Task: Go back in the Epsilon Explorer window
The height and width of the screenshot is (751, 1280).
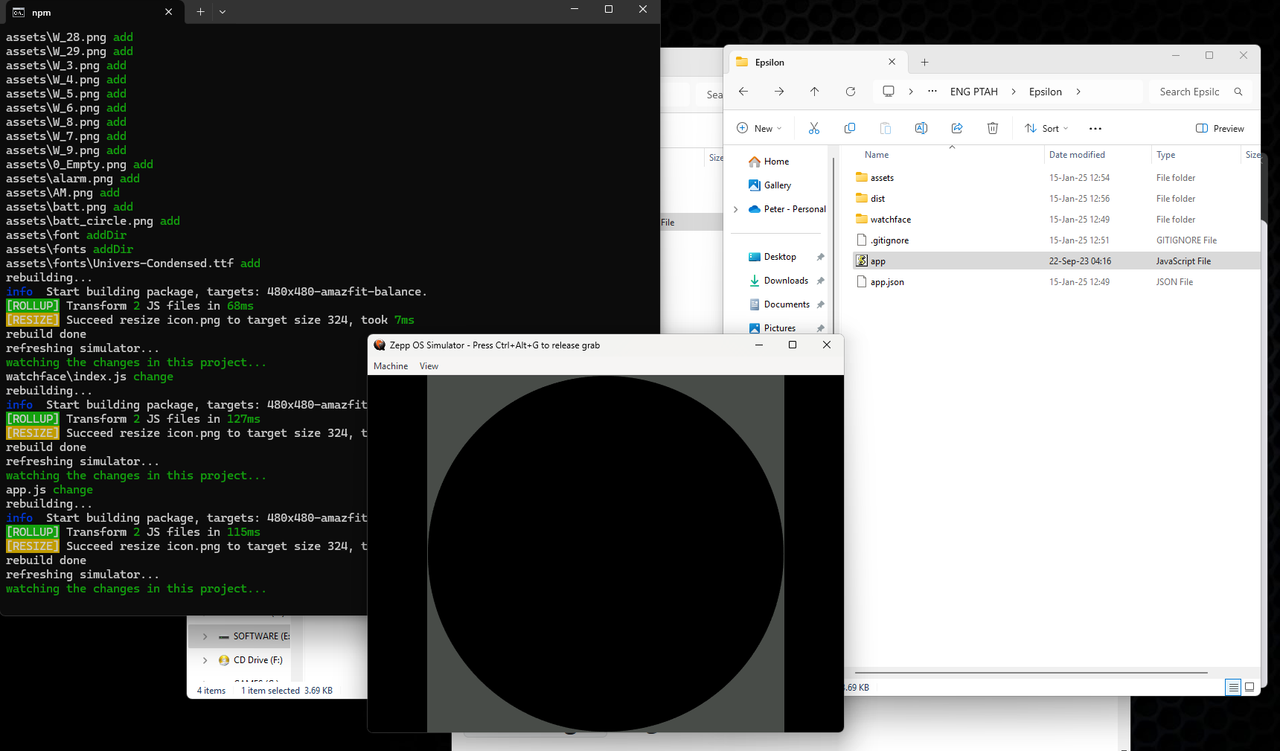Action: tap(743, 91)
